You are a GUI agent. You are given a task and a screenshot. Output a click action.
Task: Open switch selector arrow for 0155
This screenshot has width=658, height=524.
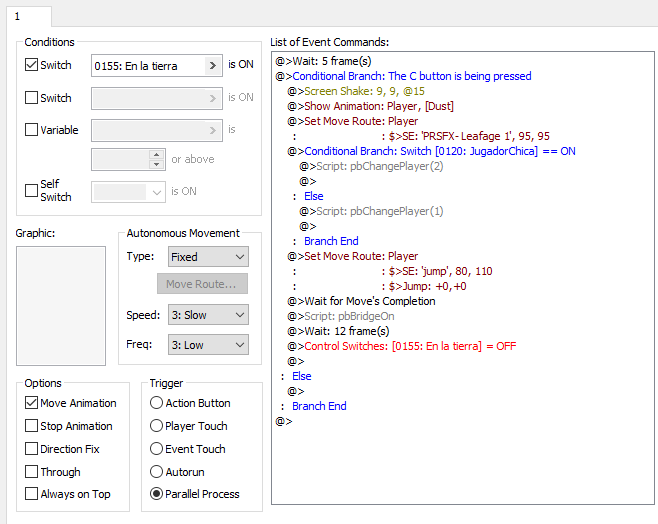pos(212,66)
